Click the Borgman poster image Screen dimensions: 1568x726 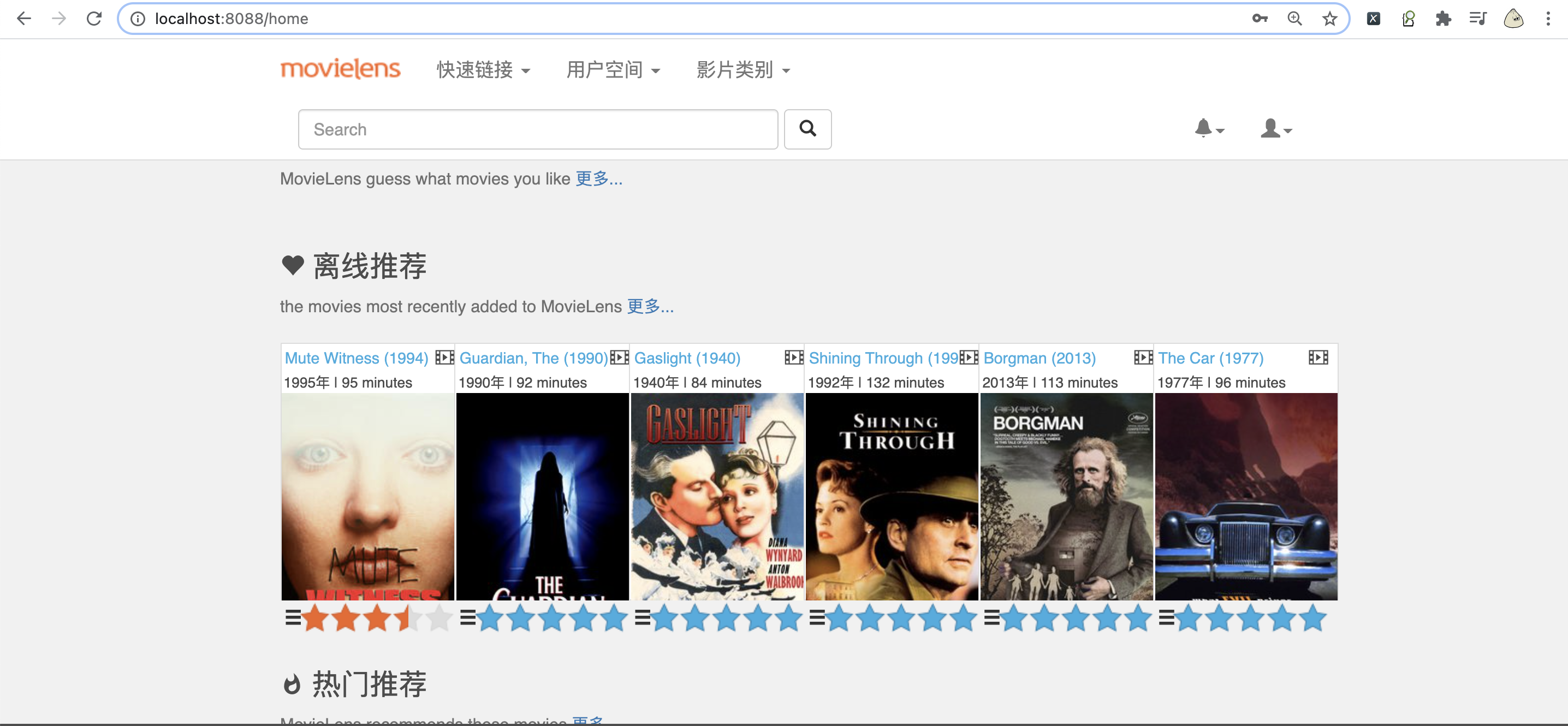coord(1066,497)
